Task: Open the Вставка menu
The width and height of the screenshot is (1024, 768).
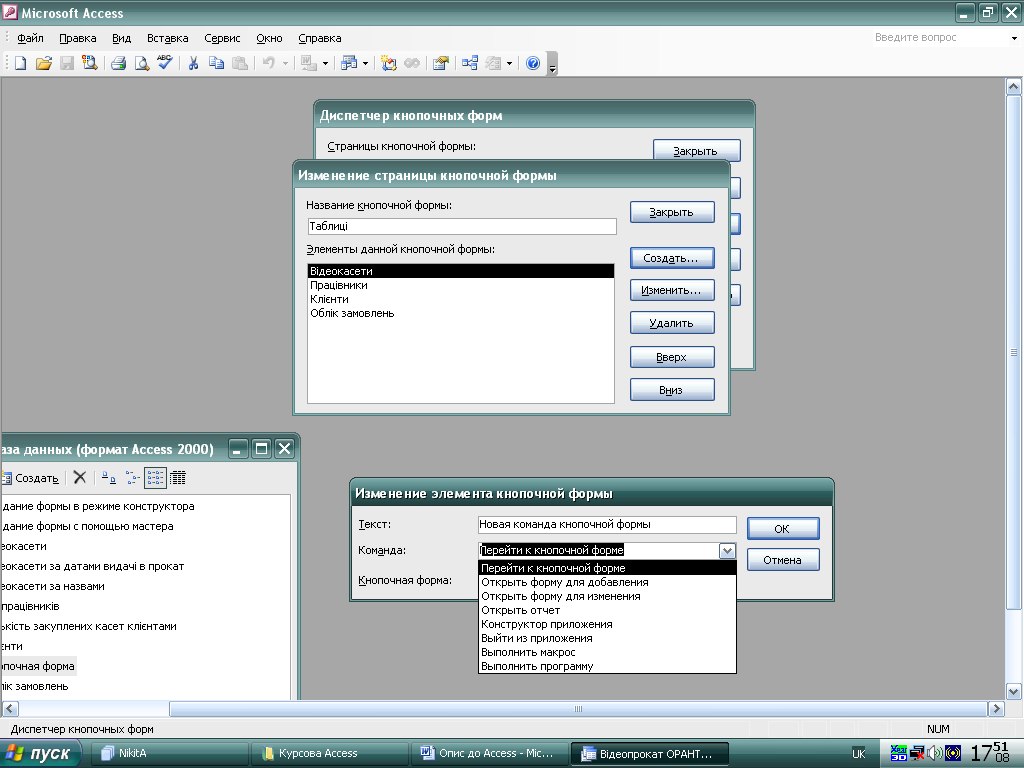Action: [167, 38]
